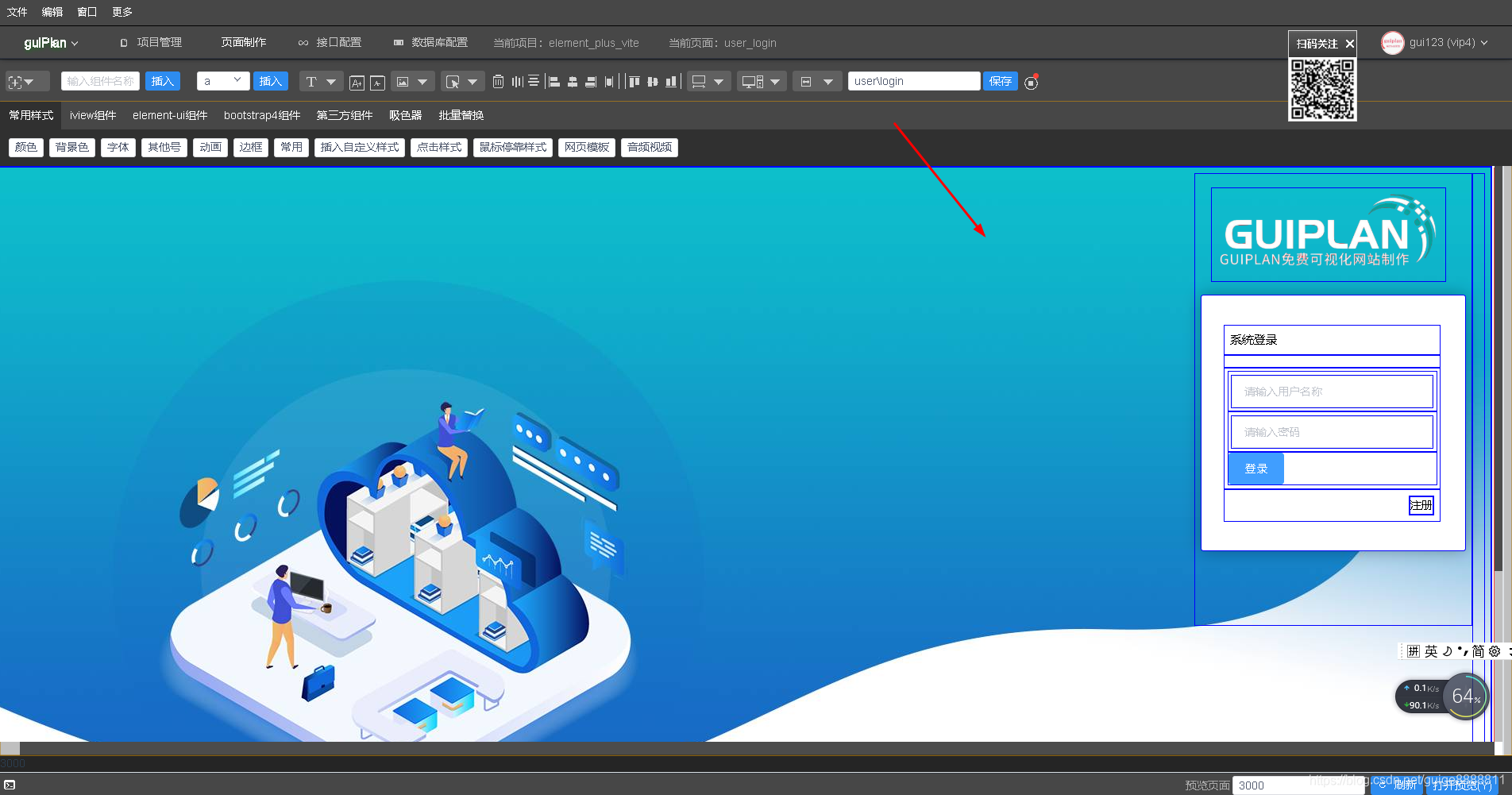The width and height of the screenshot is (1512, 795).
Task: Click the console terminal icon at bottom left
Action: [x=10, y=785]
